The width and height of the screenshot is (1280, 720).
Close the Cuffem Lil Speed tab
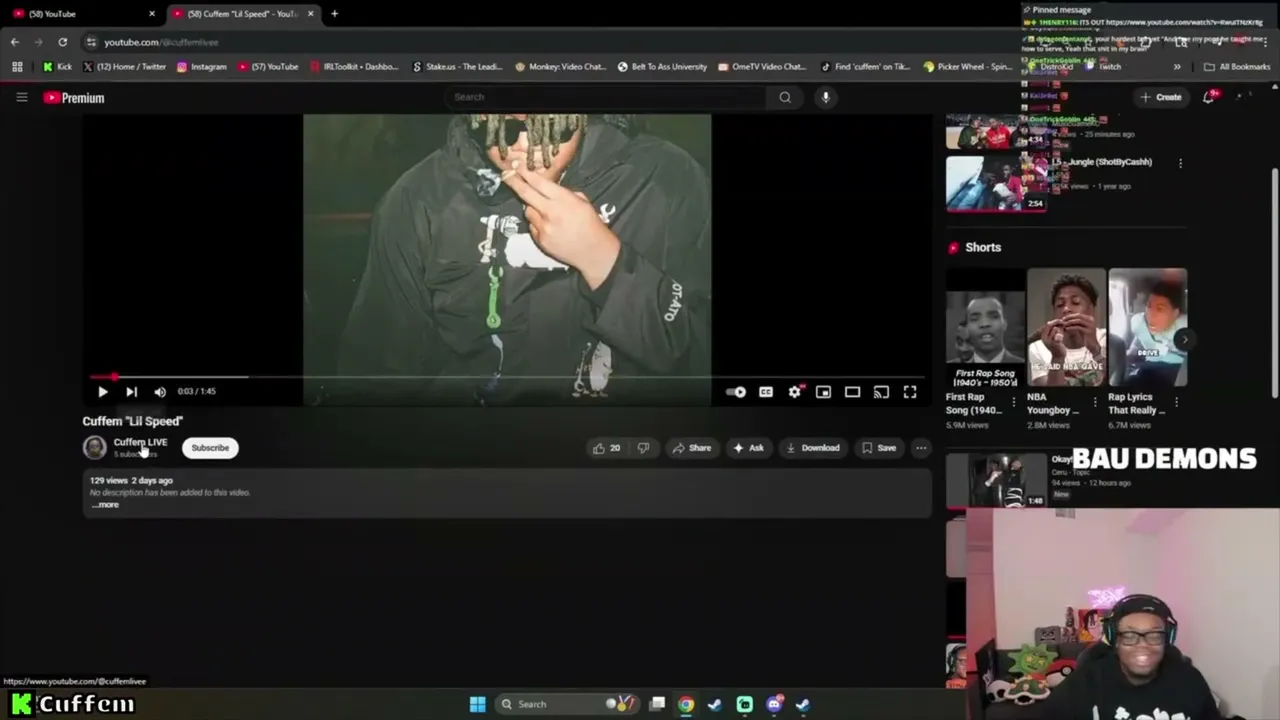point(311,14)
